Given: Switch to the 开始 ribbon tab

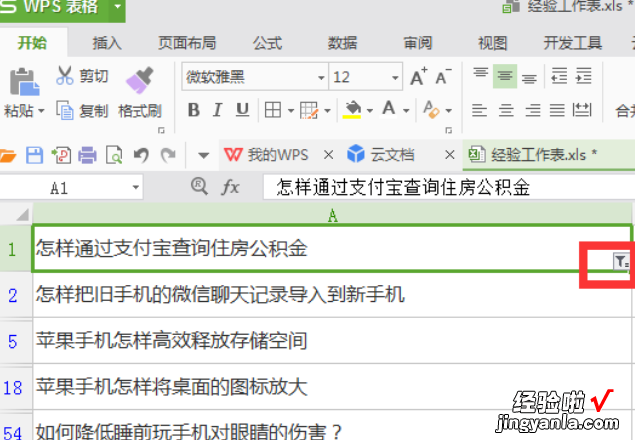Looking at the screenshot, I should (32, 43).
